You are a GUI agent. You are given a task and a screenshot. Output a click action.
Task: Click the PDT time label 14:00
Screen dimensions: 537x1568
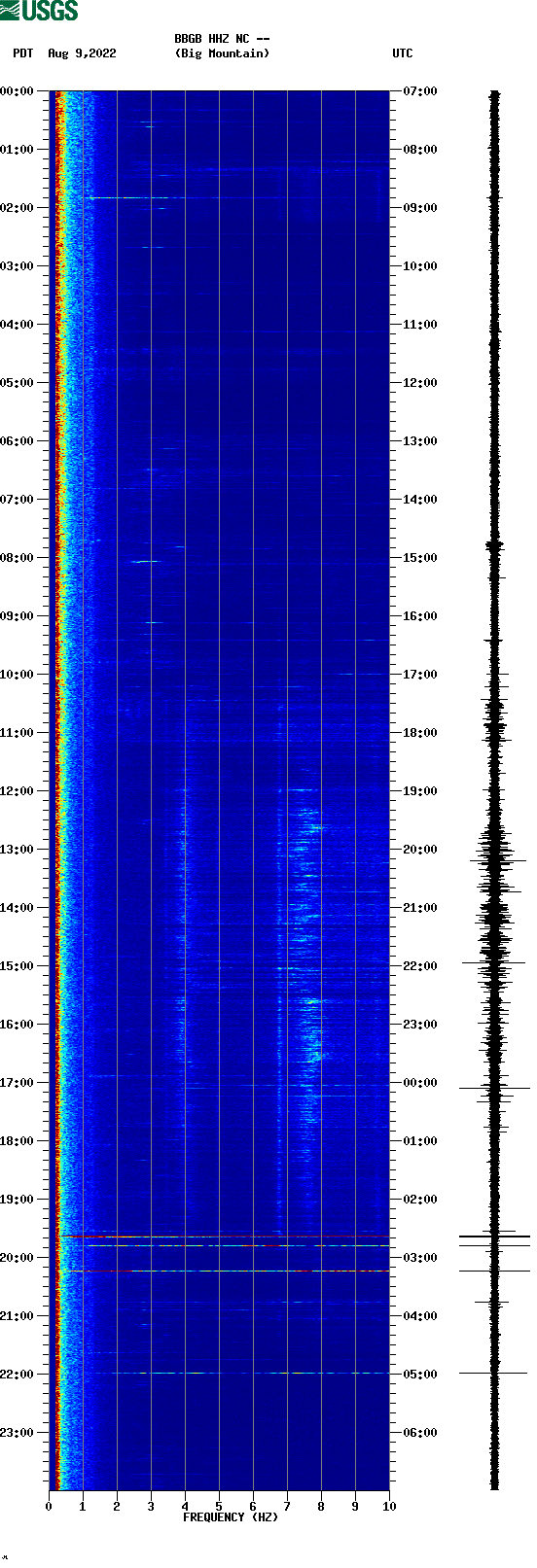pos(18,908)
